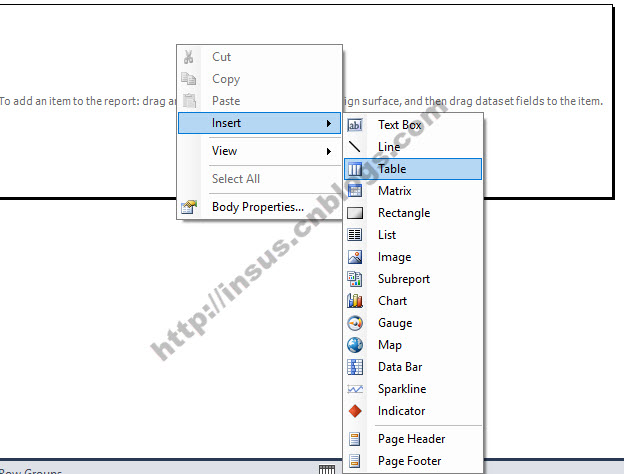
Task: Click the Paste clipboard icon
Action: pos(189,101)
